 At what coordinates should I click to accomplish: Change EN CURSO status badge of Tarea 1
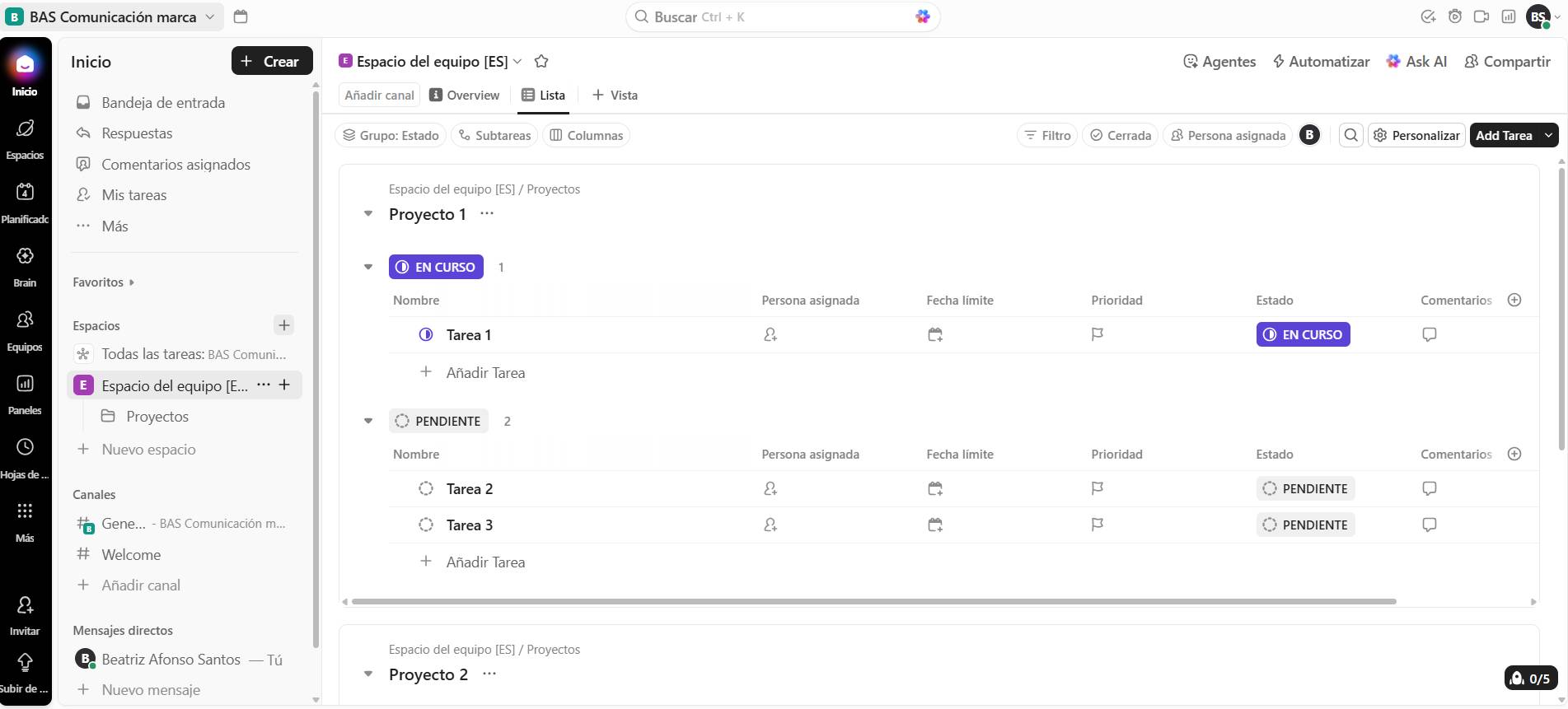coord(1303,334)
